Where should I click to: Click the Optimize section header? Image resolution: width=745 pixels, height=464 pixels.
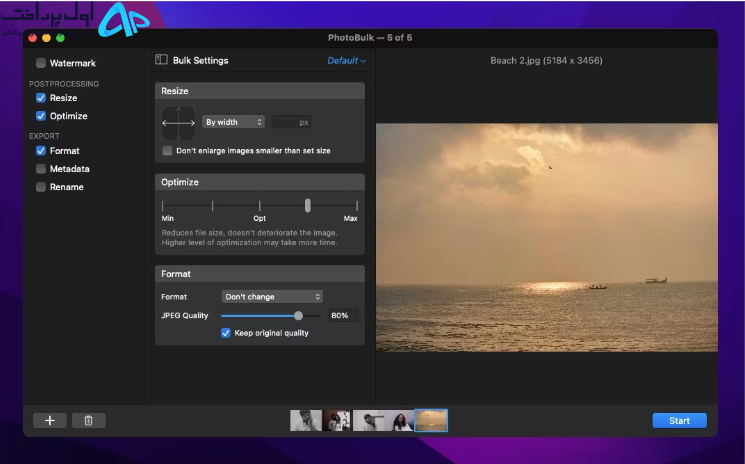260,182
